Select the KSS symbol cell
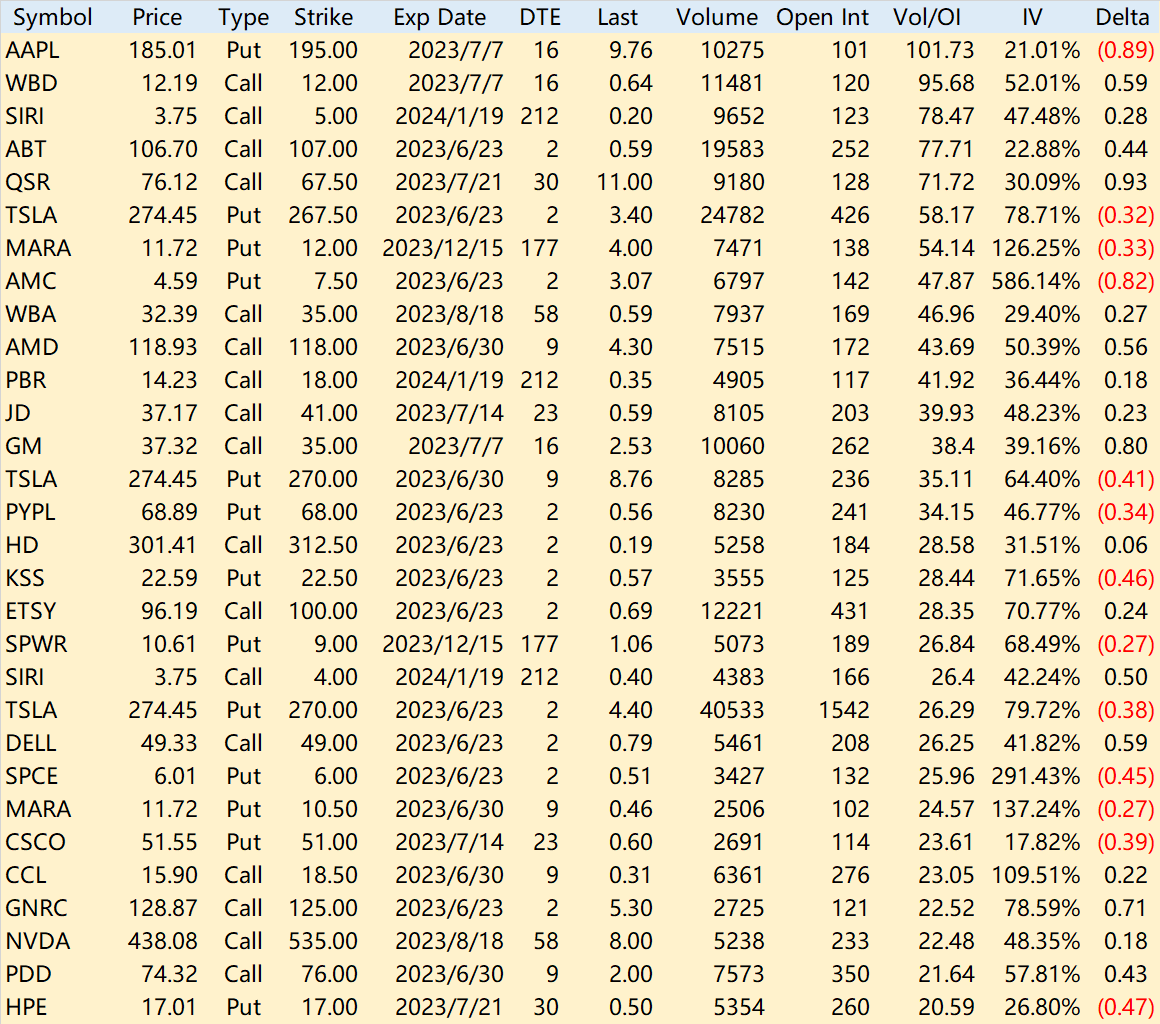 (x=25, y=578)
